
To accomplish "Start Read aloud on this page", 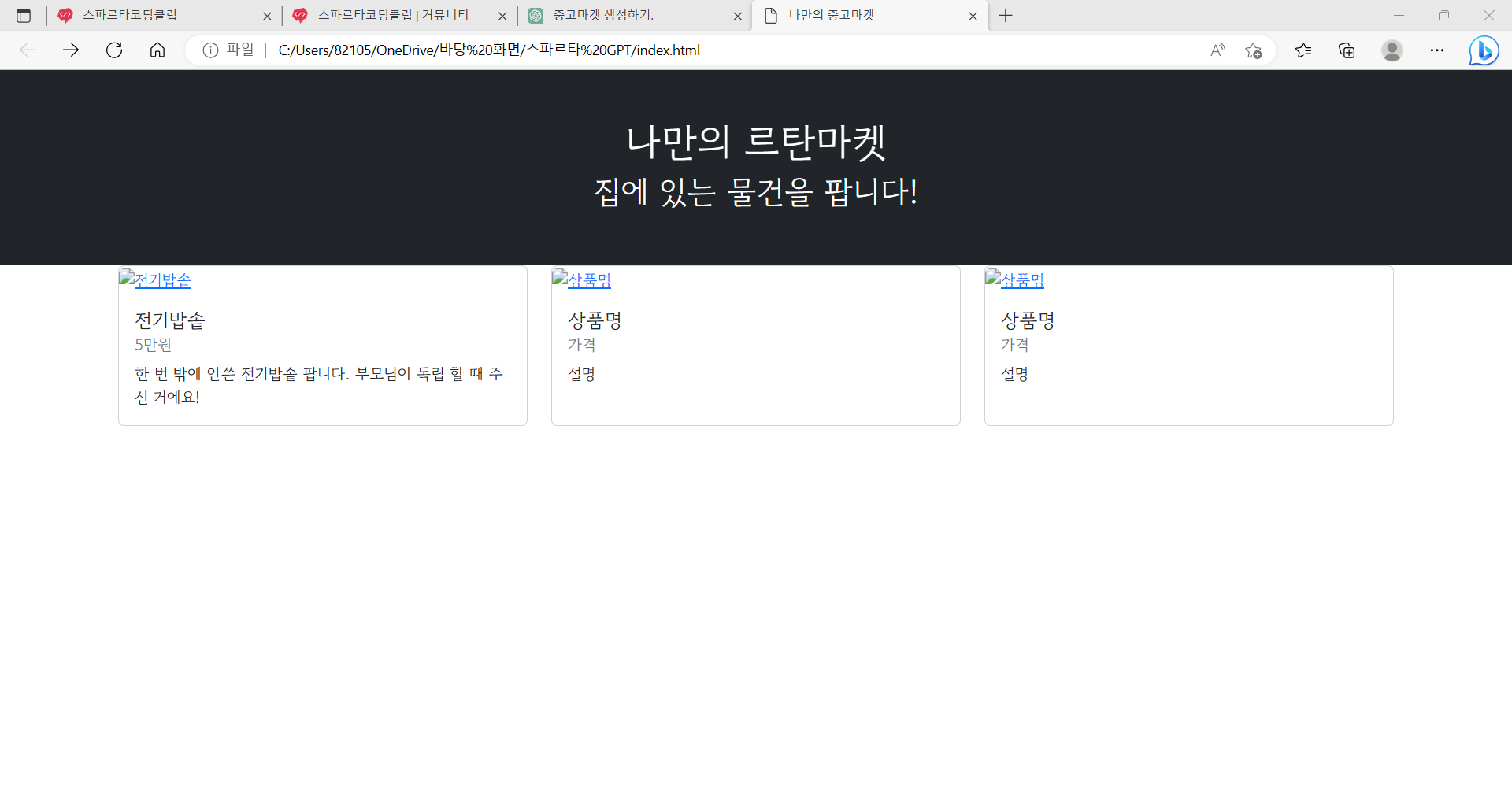I will (1217, 50).
